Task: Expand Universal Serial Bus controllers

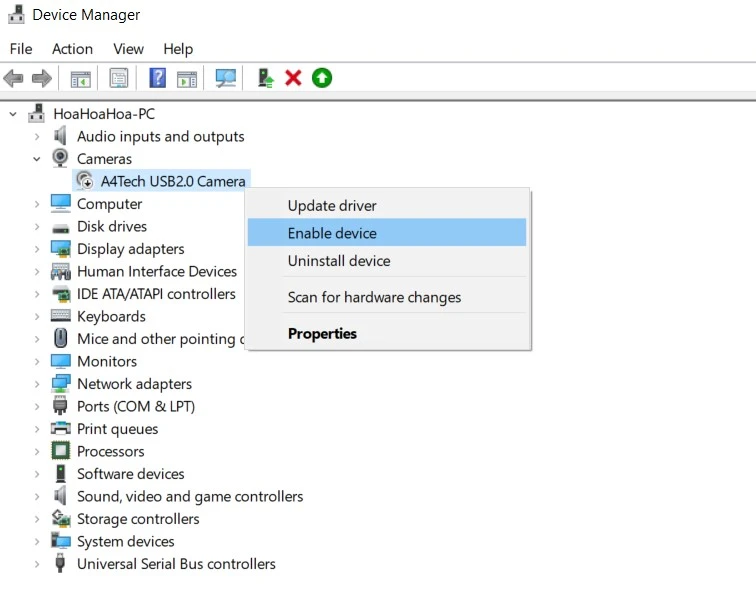Action: click(37, 564)
